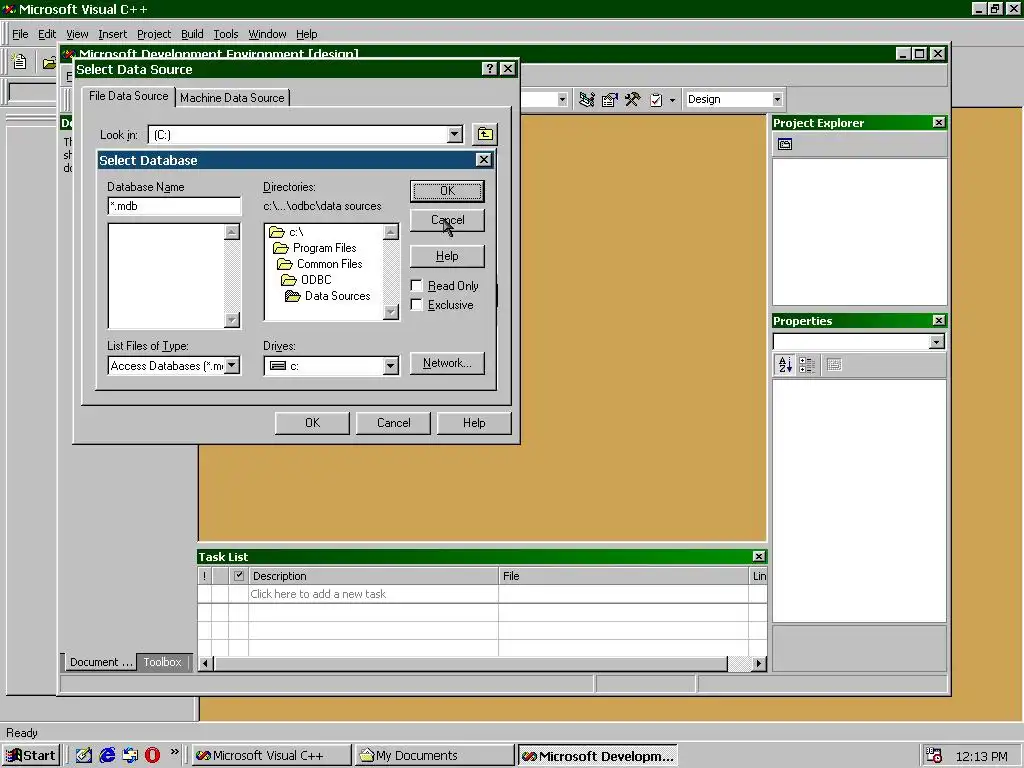The image size is (1024, 768).
Task: Click the Task List clipboard checkmark icon
Action: point(656,99)
